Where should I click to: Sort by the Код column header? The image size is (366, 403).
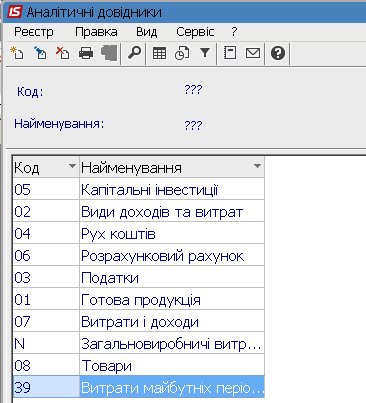(46, 167)
